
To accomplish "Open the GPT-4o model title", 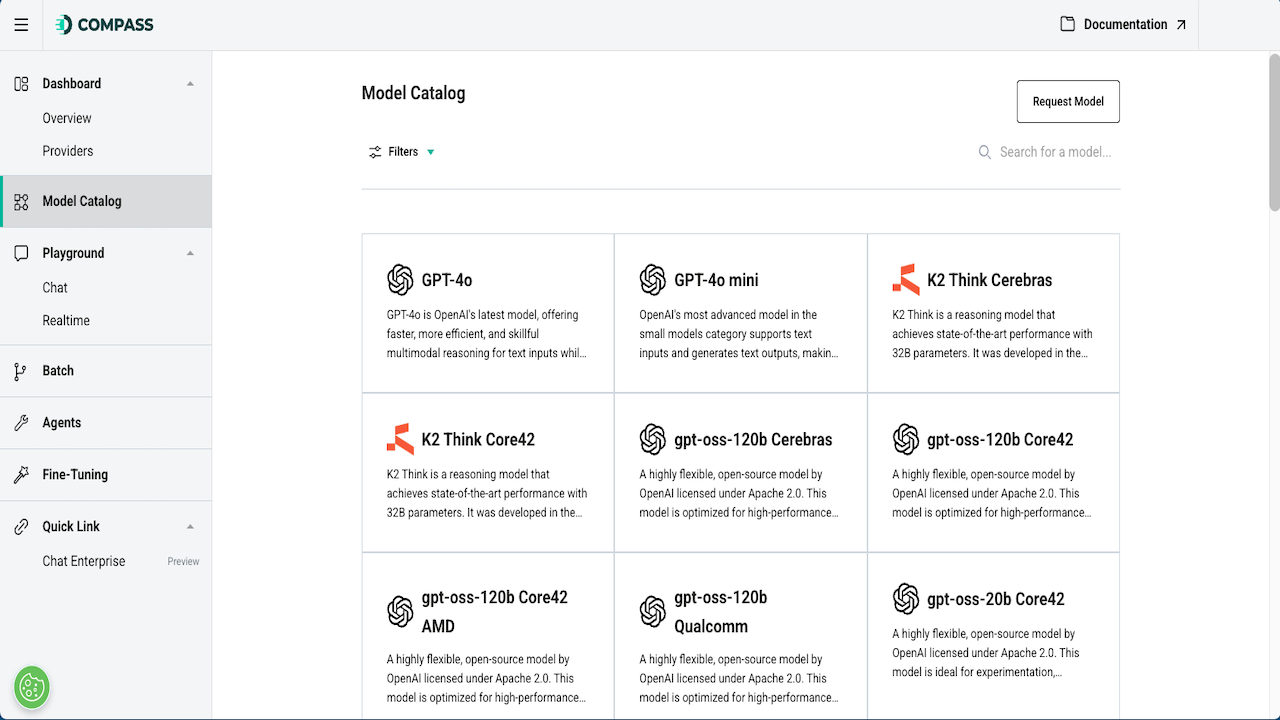I will (447, 280).
